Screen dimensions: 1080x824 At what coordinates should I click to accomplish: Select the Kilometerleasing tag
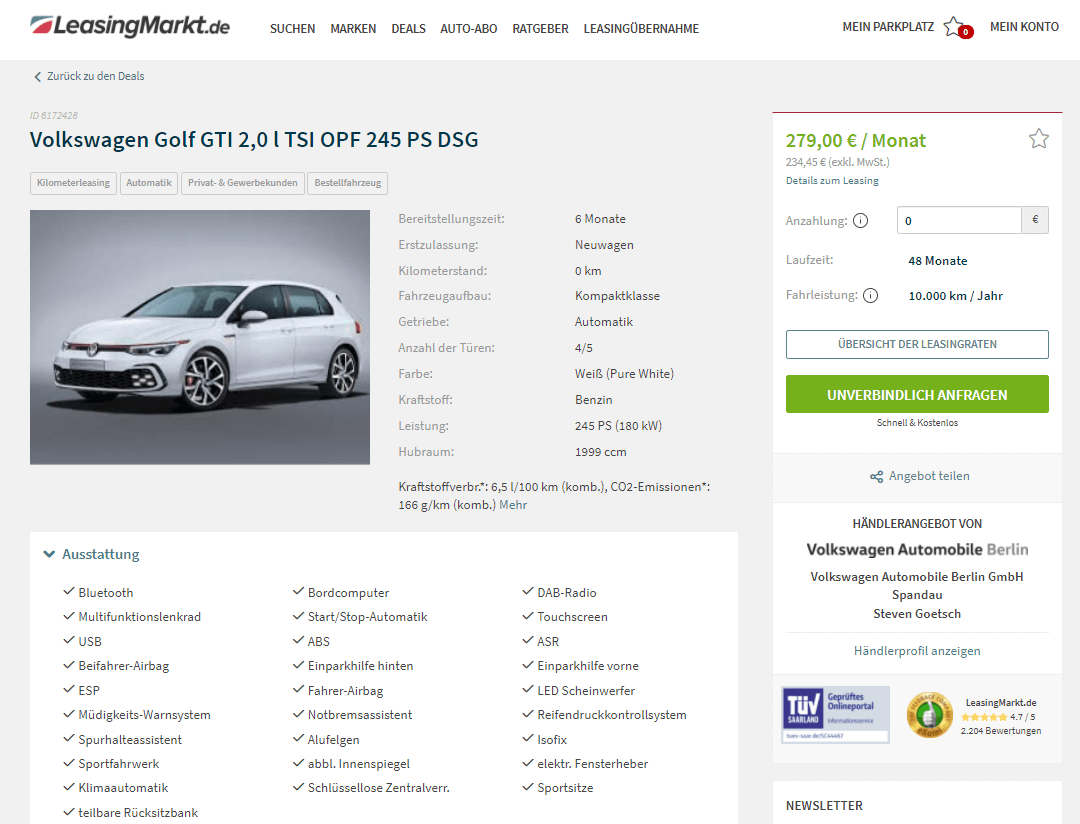(73, 183)
